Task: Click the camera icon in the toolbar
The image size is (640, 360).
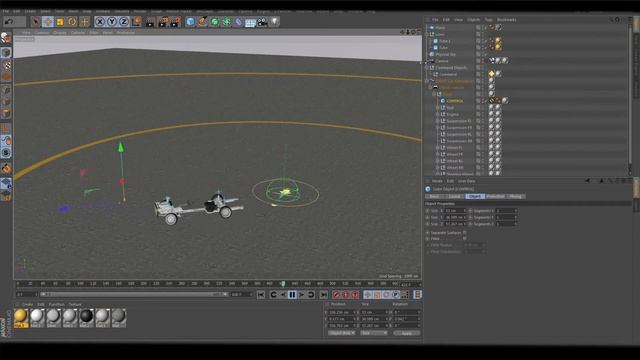Action: (262, 22)
